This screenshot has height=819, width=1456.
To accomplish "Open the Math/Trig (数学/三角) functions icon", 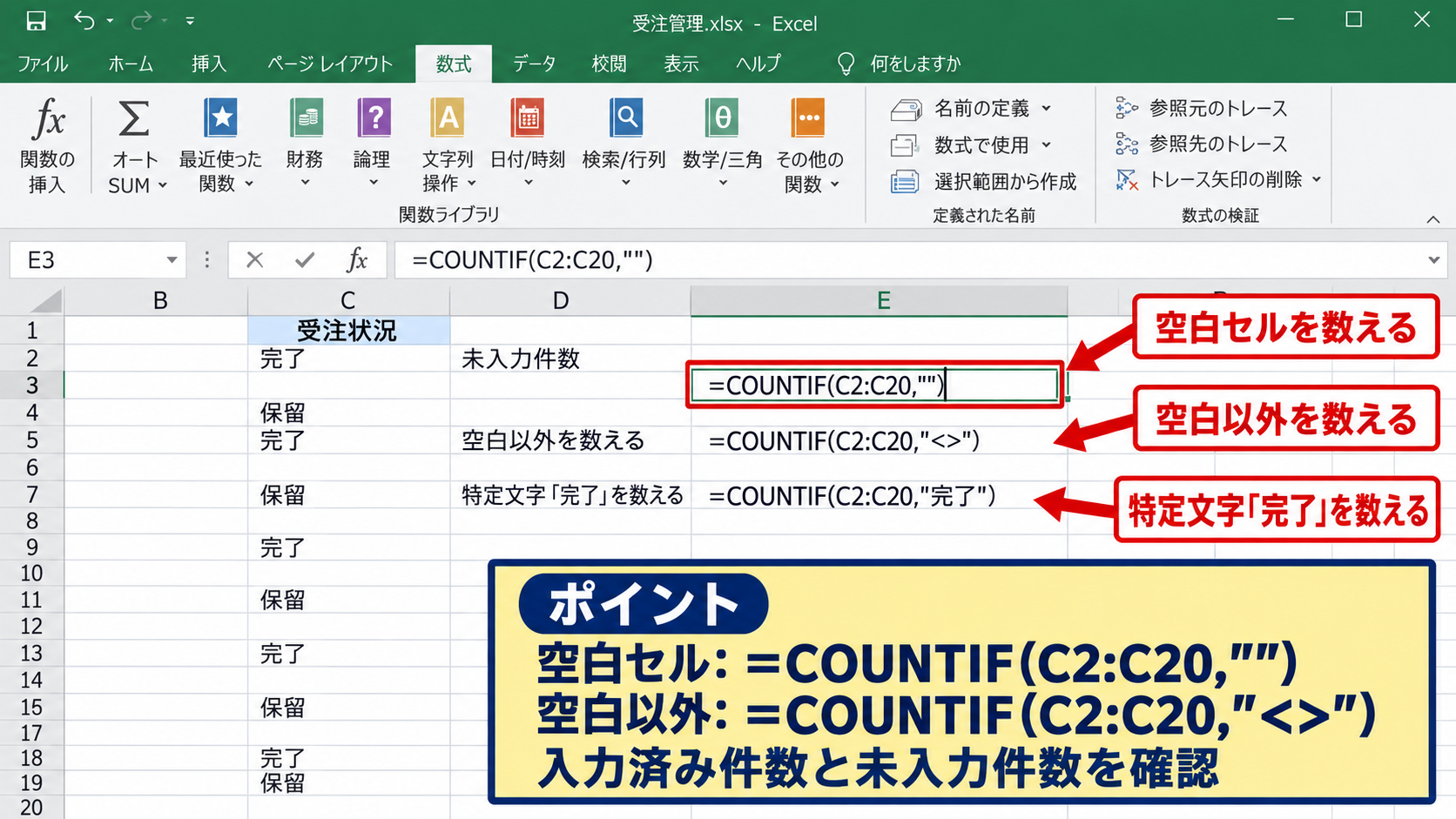I will click(723, 117).
